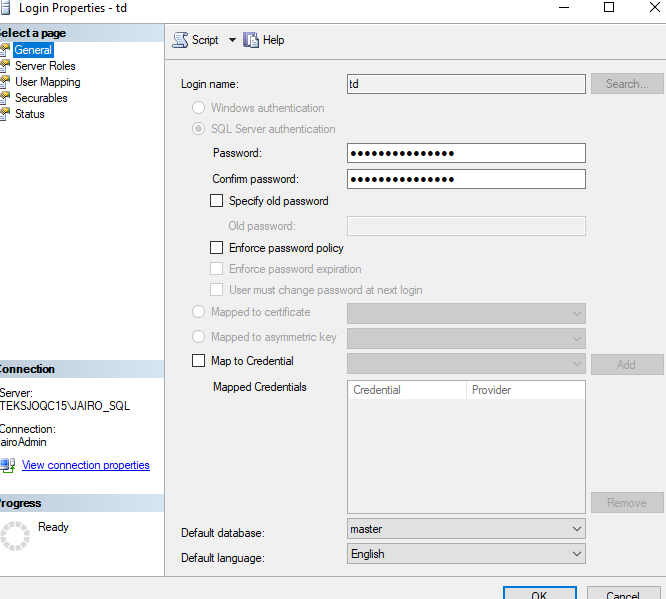Check the Map to Credential box
The image size is (666, 599).
198,361
